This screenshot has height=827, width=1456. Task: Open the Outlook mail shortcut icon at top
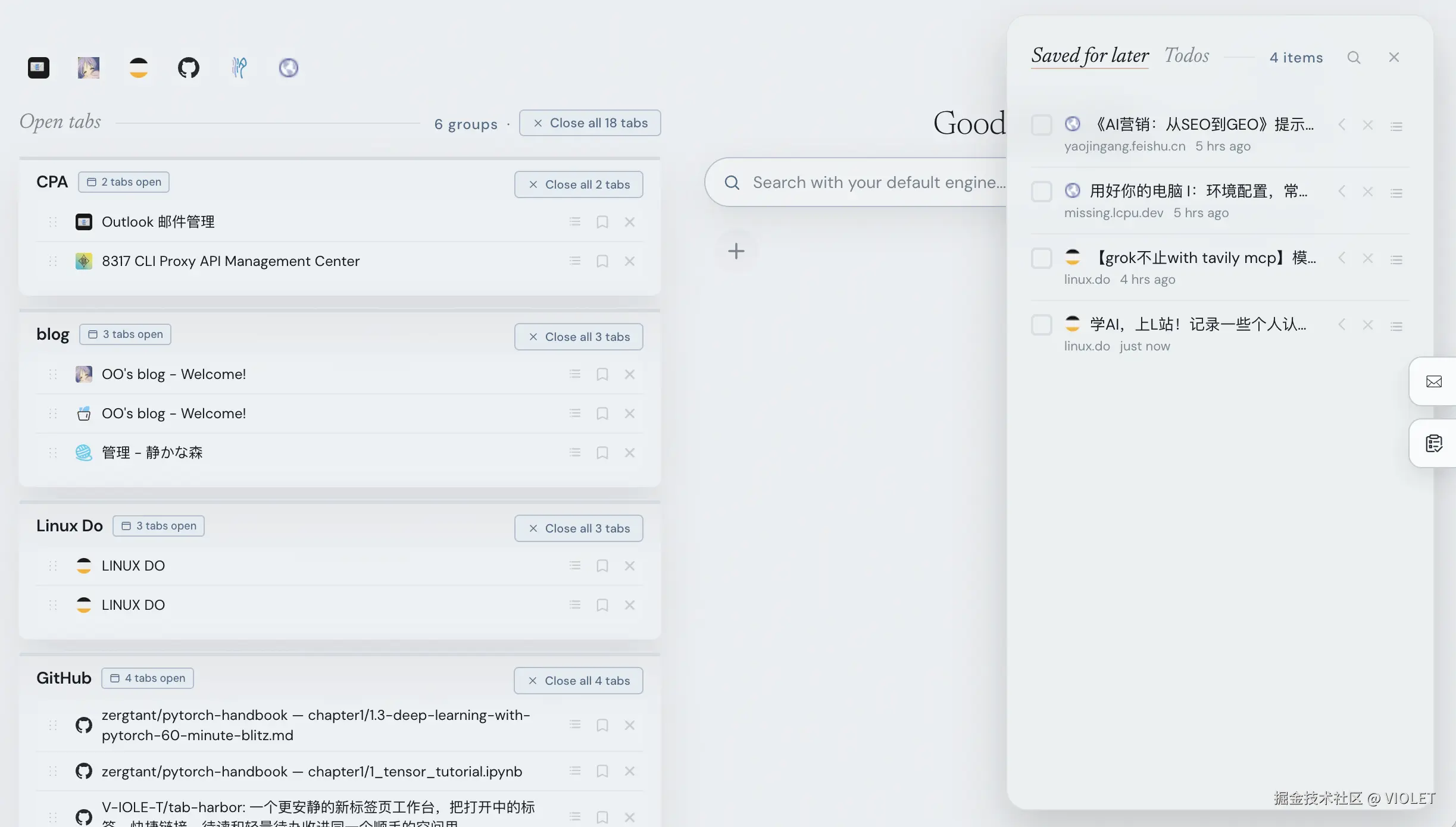click(39, 68)
